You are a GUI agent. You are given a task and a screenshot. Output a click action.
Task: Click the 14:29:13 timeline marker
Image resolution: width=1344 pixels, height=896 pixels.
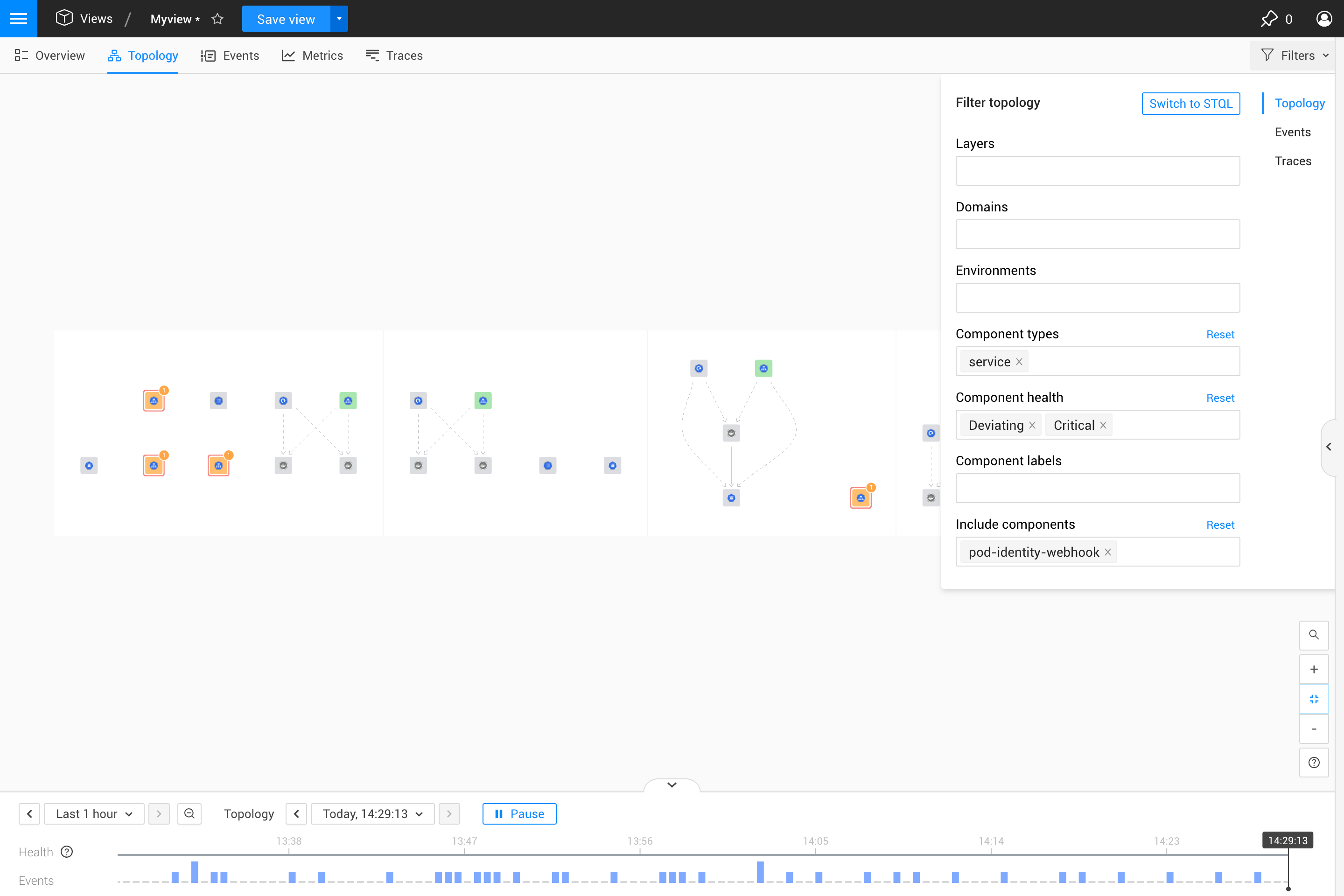pyautogui.click(x=1288, y=840)
